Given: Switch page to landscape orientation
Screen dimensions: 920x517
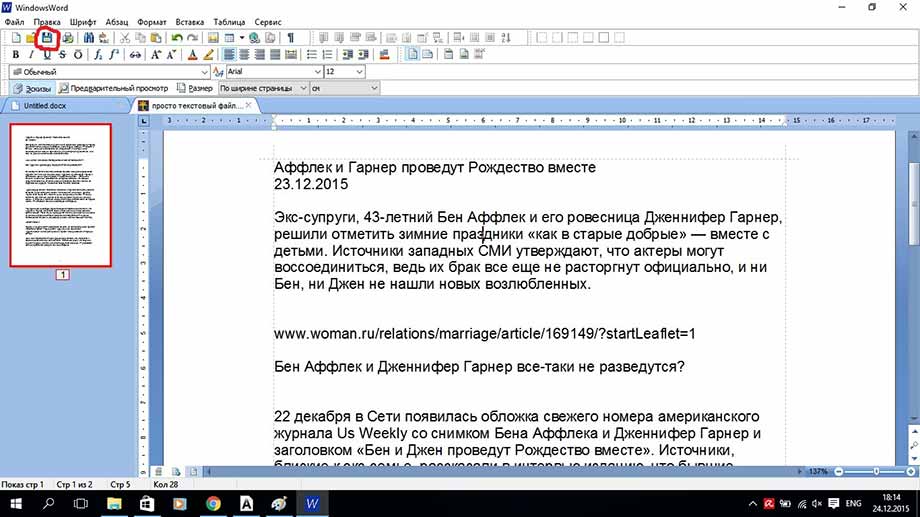Looking at the screenshot, I should tap(428, 55).
